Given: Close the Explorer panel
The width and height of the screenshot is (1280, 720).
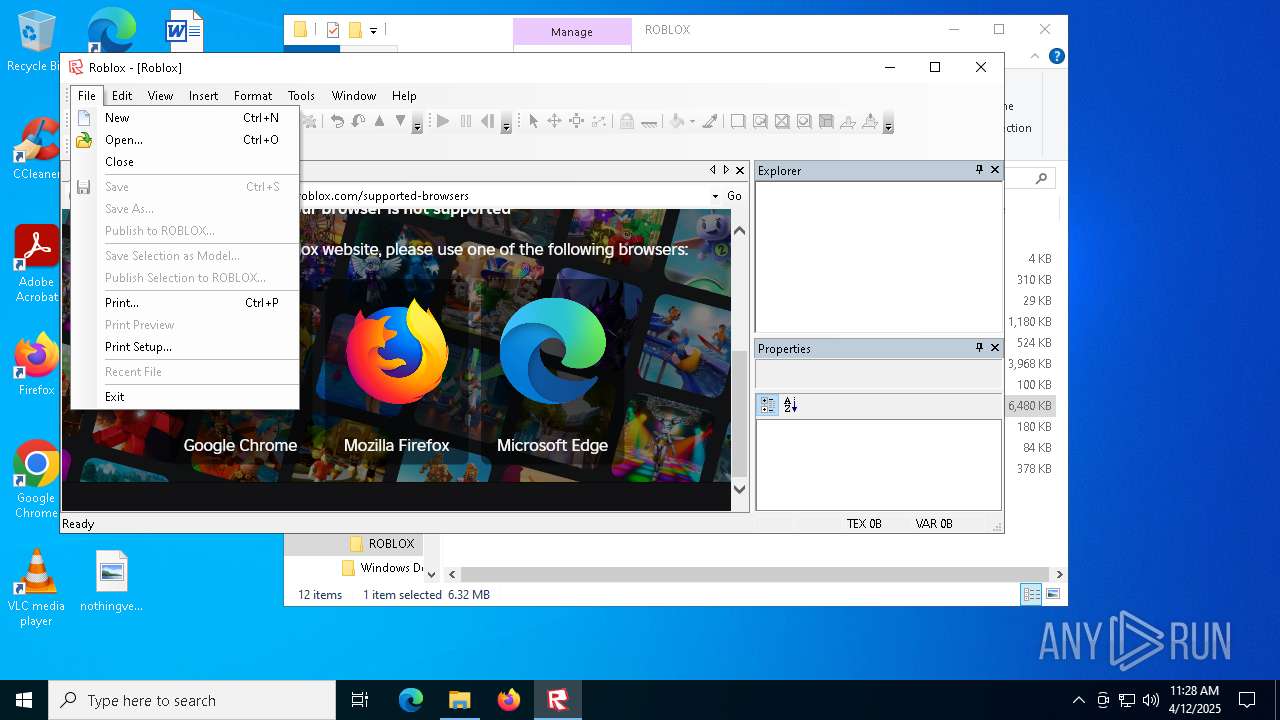Looking at the screenshot, I should (995, 170).
